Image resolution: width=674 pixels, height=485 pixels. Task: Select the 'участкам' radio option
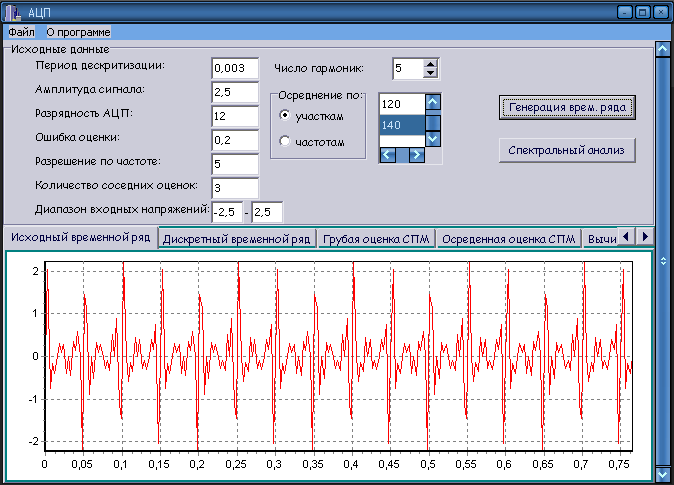pyautogui.click(x=285, y=117)
